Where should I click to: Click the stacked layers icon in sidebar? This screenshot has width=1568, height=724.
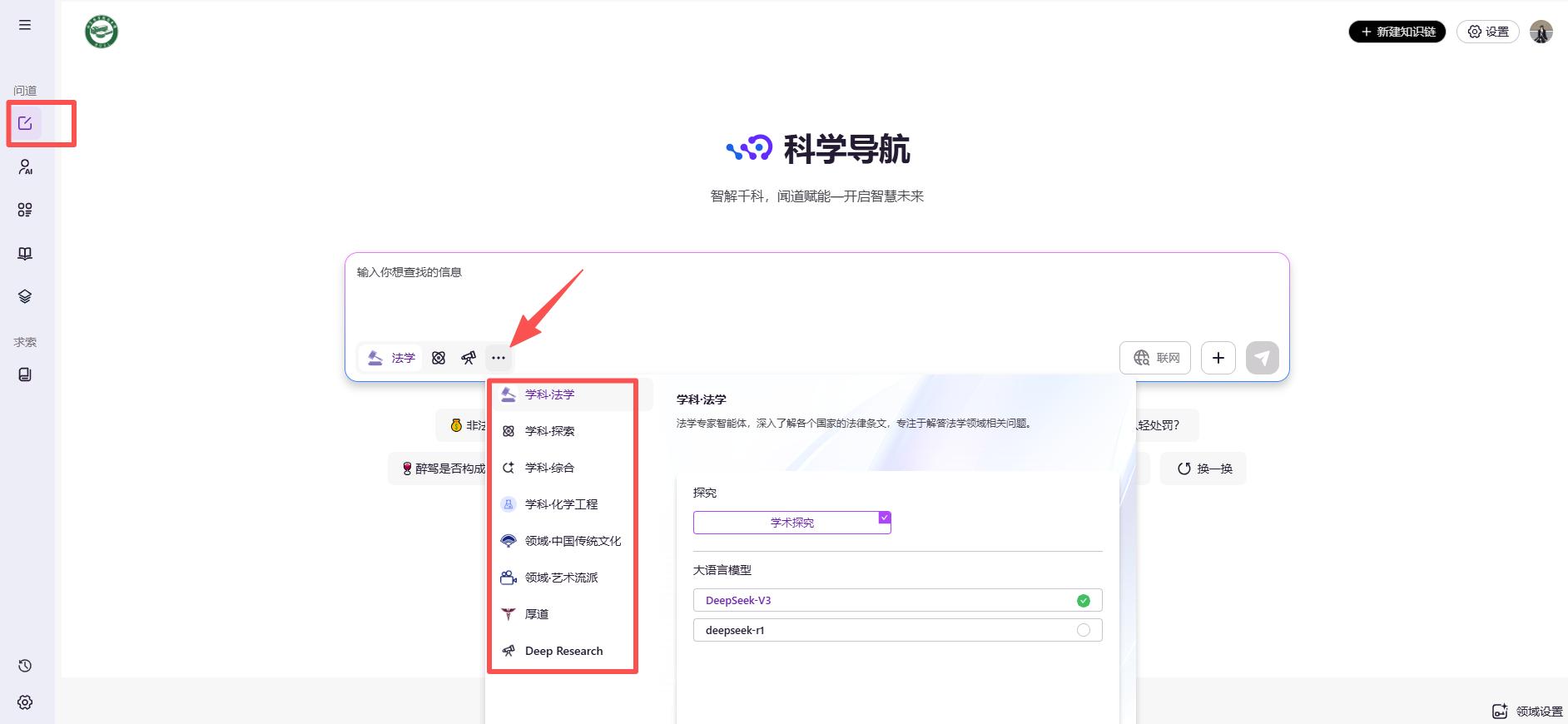coord(25,297)
